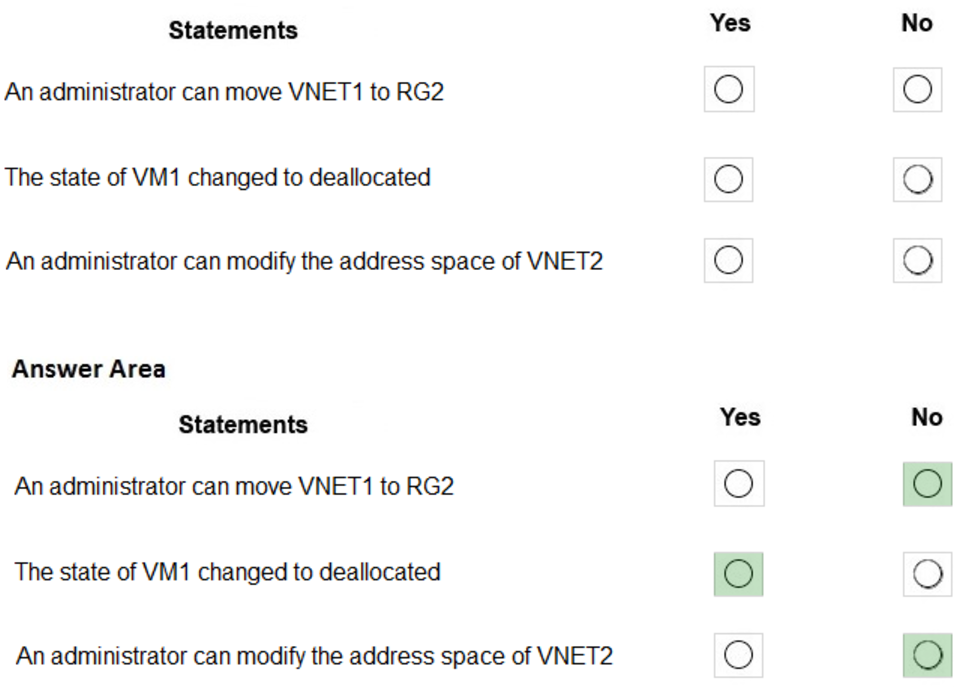Click the Yes column header at the top
968x693 pixels.
click(729, 23)
